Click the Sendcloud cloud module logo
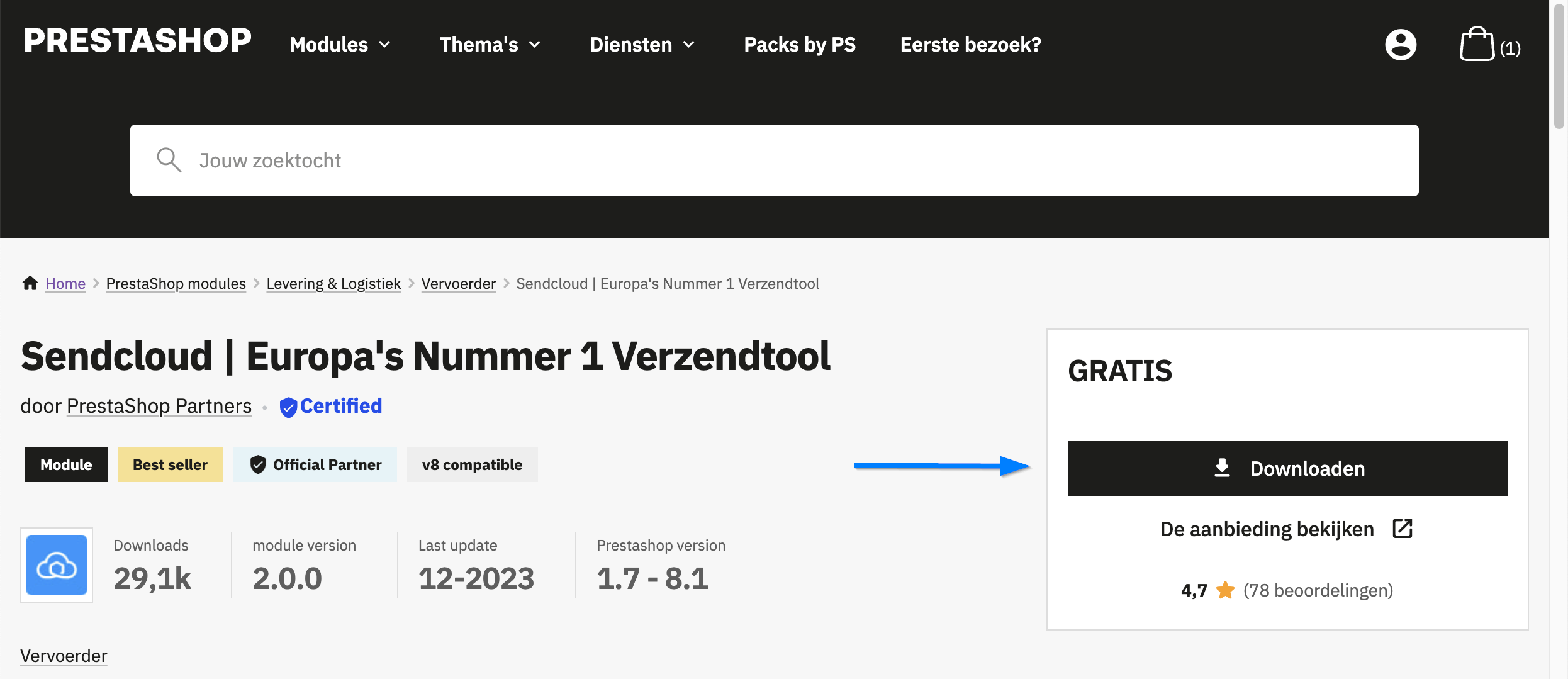Image resolution: width=1568 pixels, height=679 pixels. click(57, 565)
